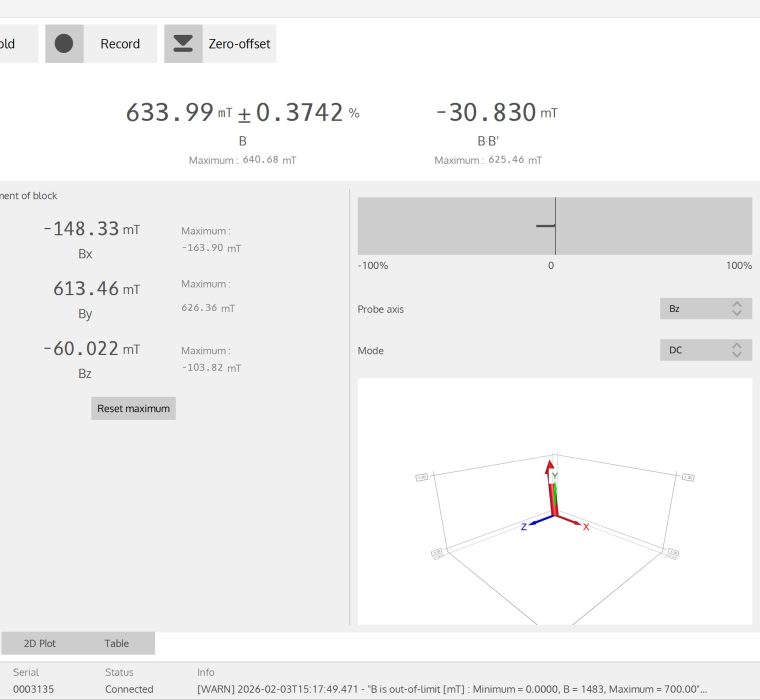760x700 pixels.
Task: Click the Zero-offset icon
Action: (183, 44)
